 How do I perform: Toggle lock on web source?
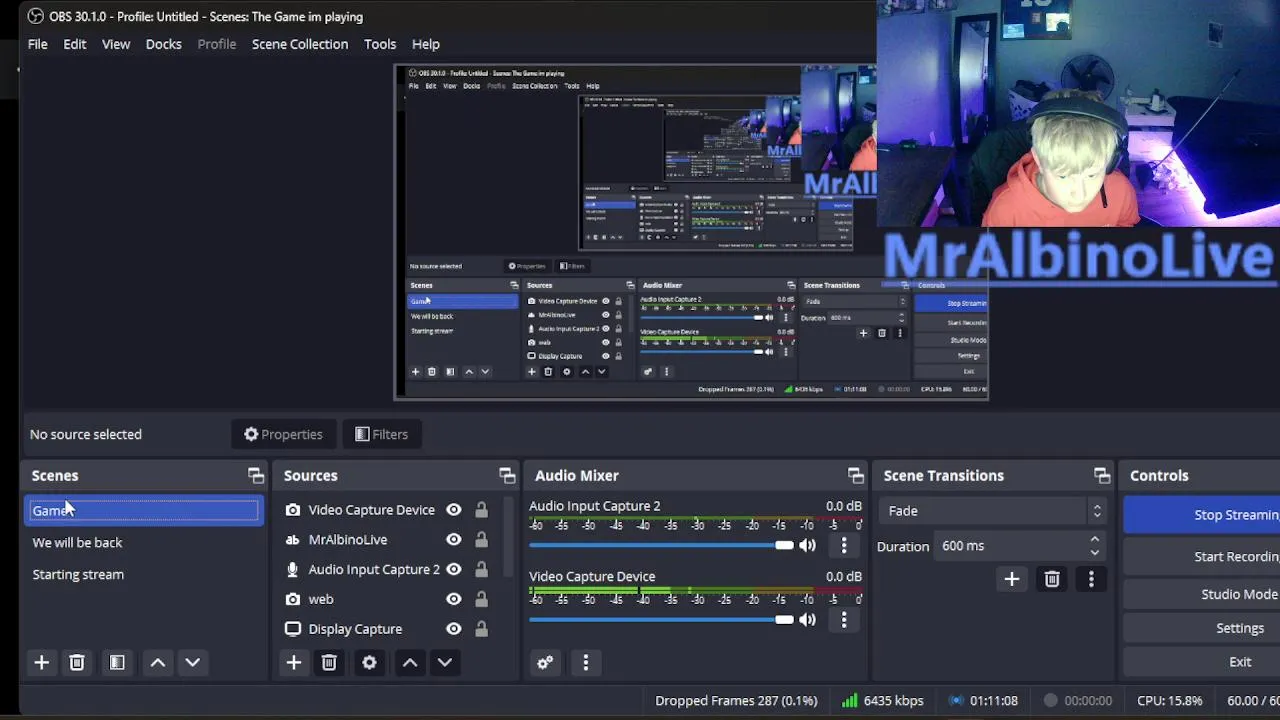481,599
